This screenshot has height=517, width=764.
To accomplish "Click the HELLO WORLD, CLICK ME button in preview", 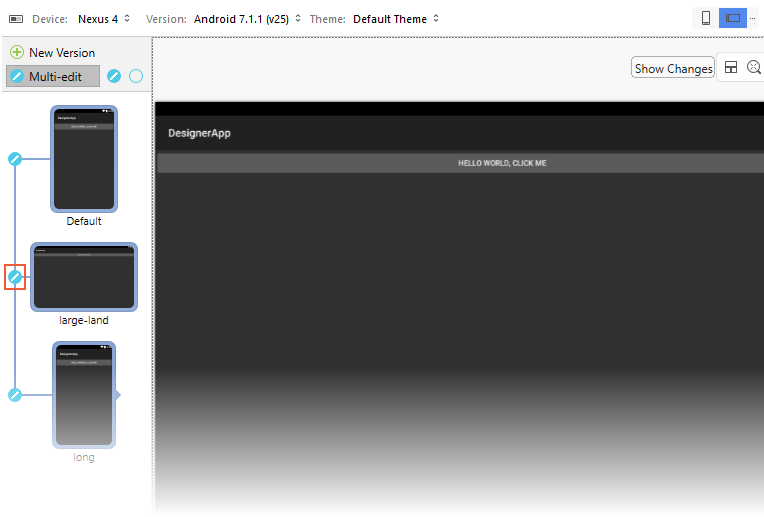I will click(460, 163).
